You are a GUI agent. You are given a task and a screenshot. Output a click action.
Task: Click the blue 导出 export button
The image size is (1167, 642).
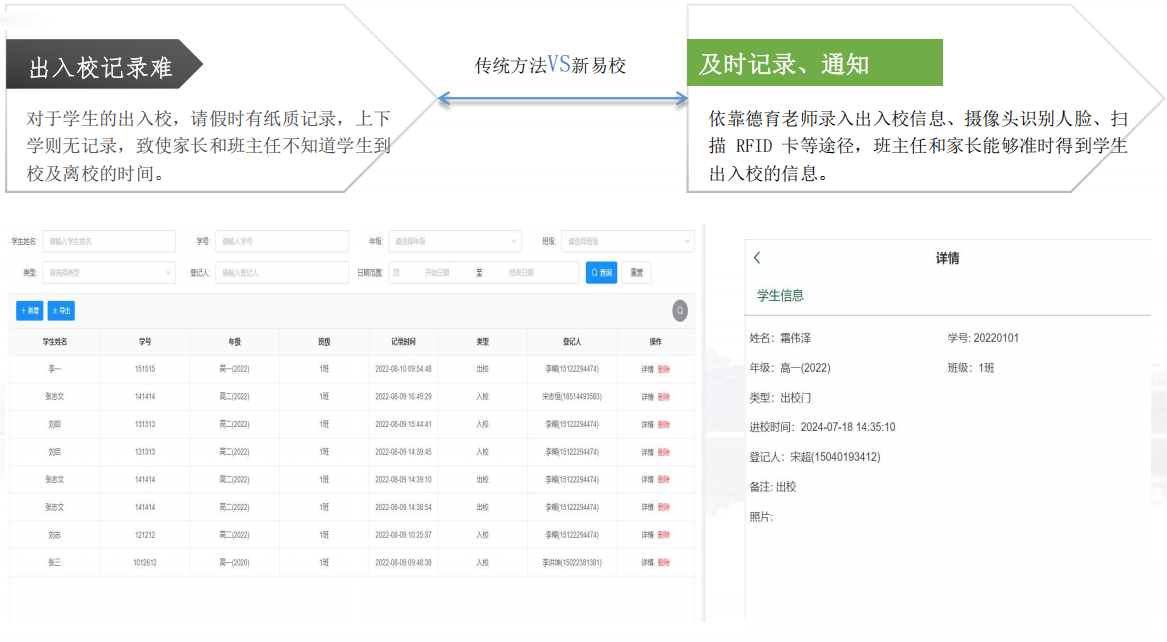click(x=62, y=311)
